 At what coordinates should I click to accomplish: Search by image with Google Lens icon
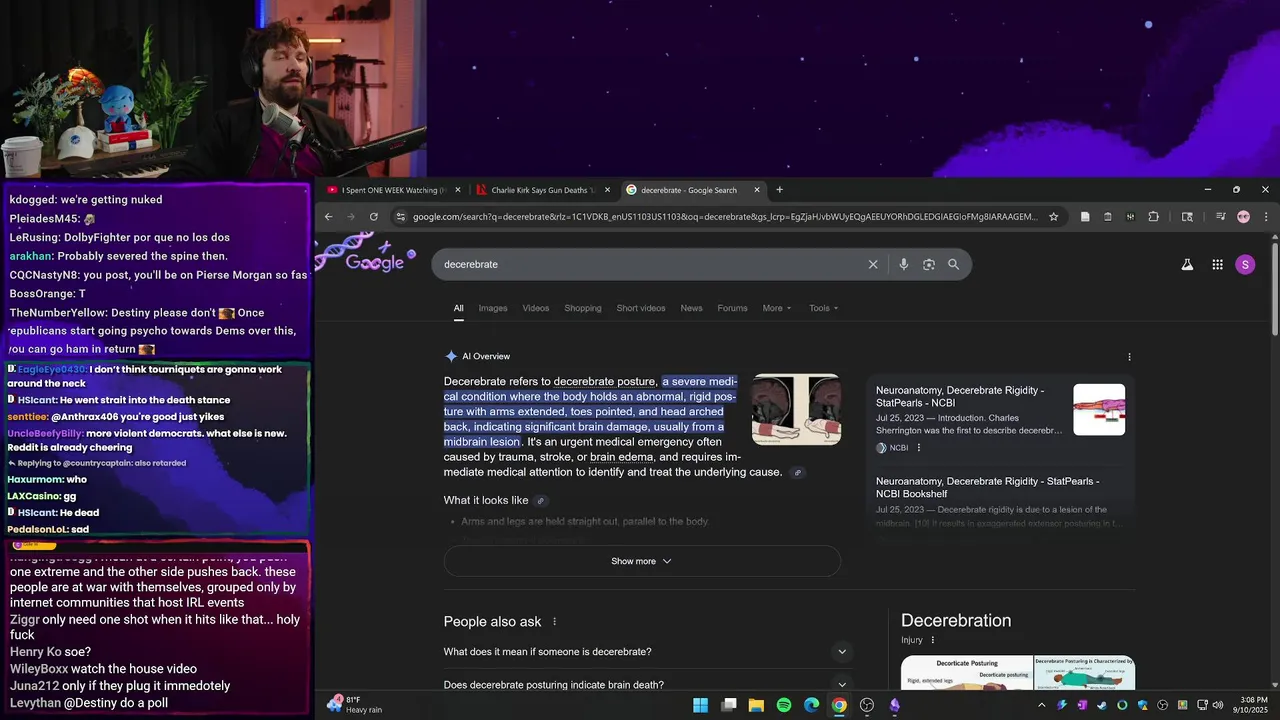pyautogui.click(x=929, y=264)
